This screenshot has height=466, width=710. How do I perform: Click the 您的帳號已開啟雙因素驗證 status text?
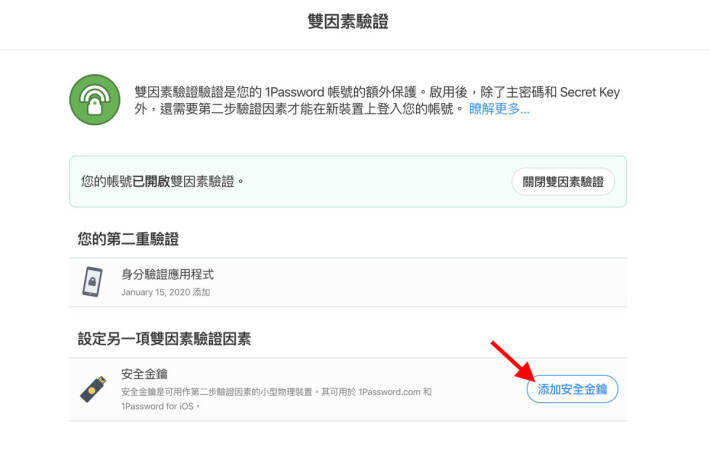[x=162, y=182]
